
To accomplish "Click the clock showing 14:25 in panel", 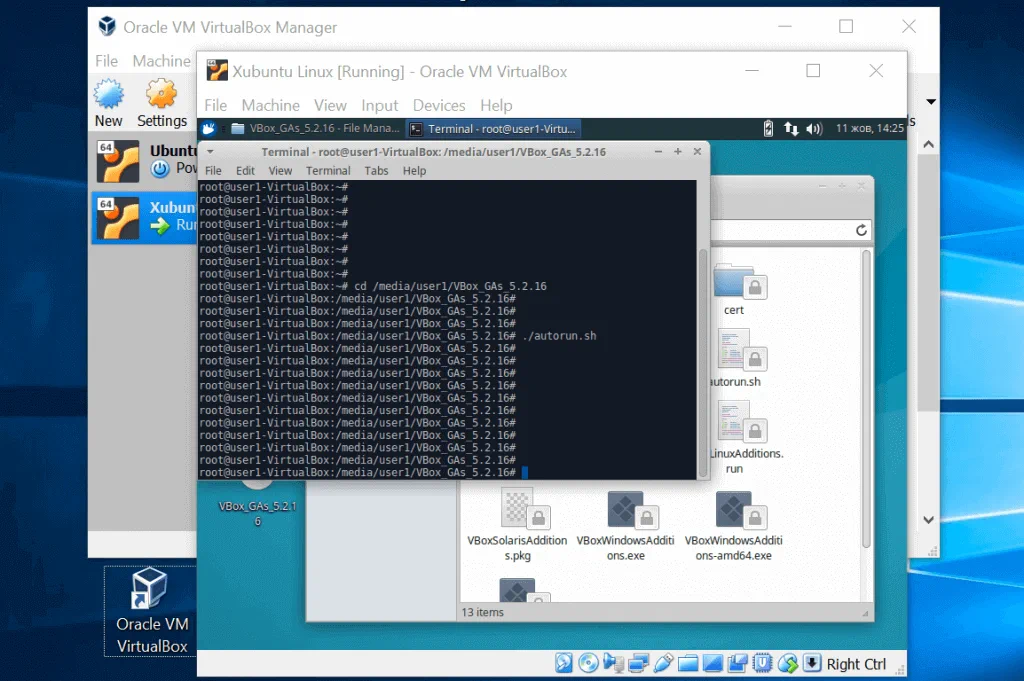I will 869,129.
